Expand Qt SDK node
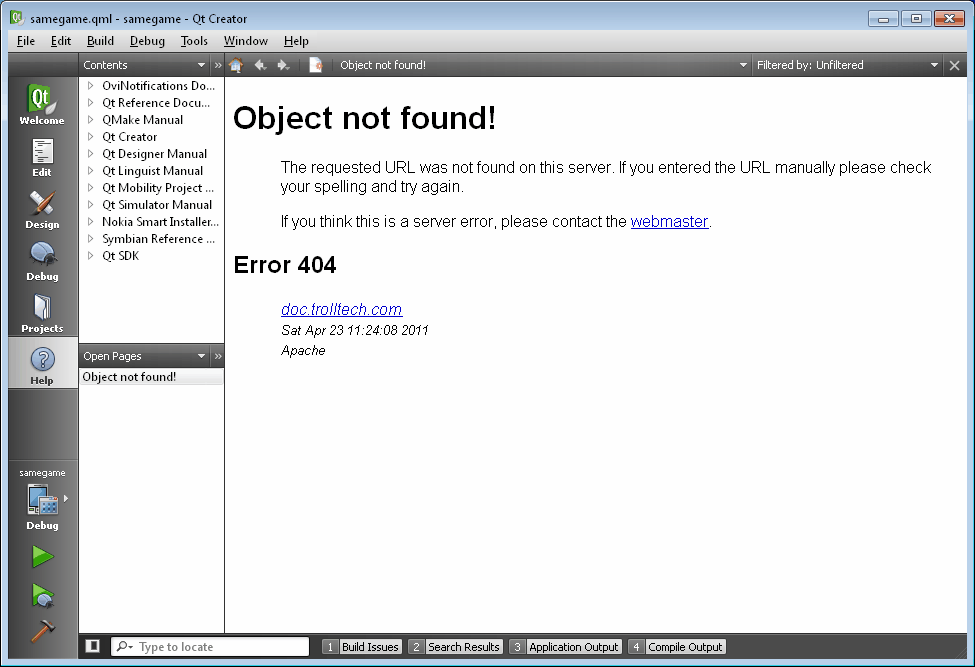This screenshot has width=975, height=667. point(90,255)
